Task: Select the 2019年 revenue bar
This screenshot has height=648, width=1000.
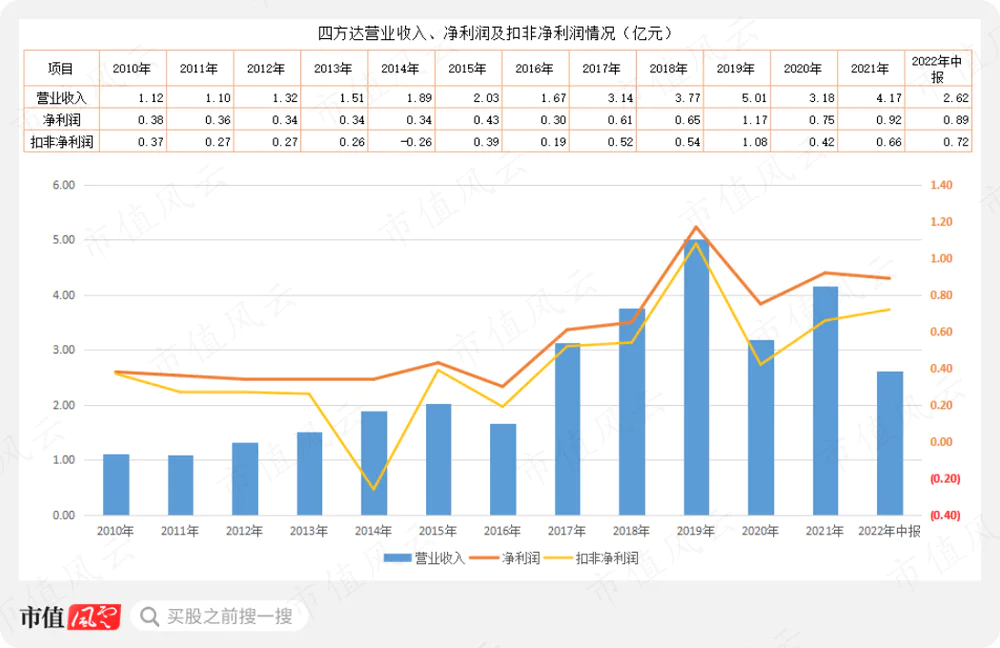Action: point(696,378)
